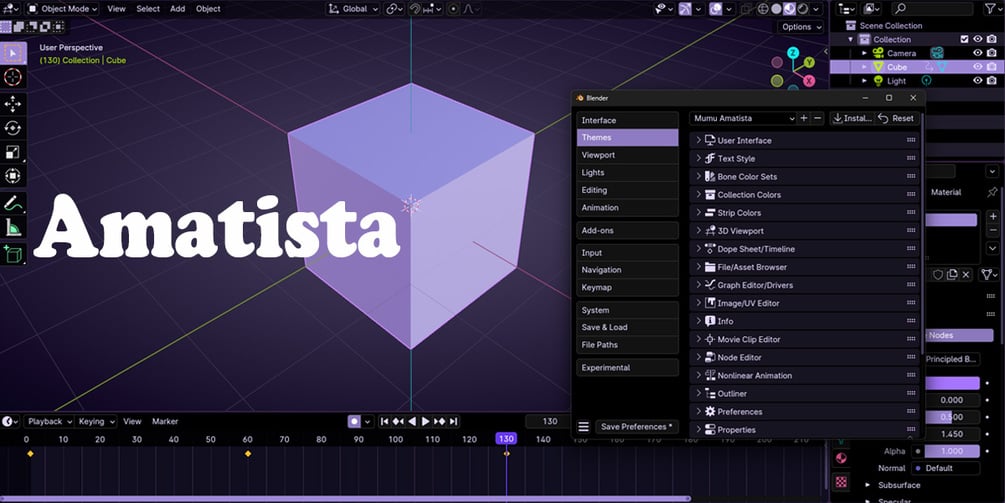Select the Select Box tool in toolbar
Screen dimensions: 1005x503
(x=13, y=53)
